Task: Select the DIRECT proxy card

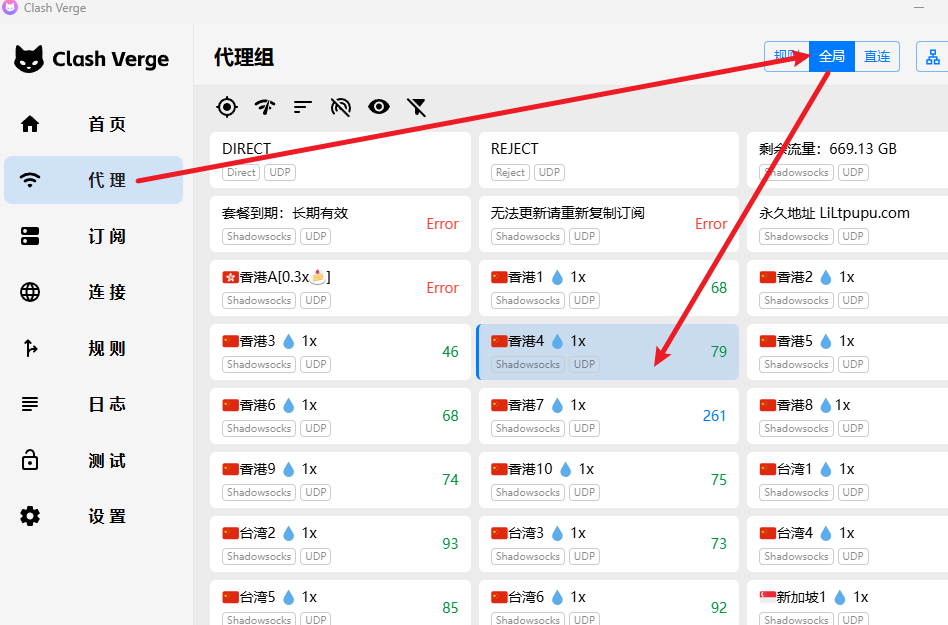Action: [x=340, y=160]
